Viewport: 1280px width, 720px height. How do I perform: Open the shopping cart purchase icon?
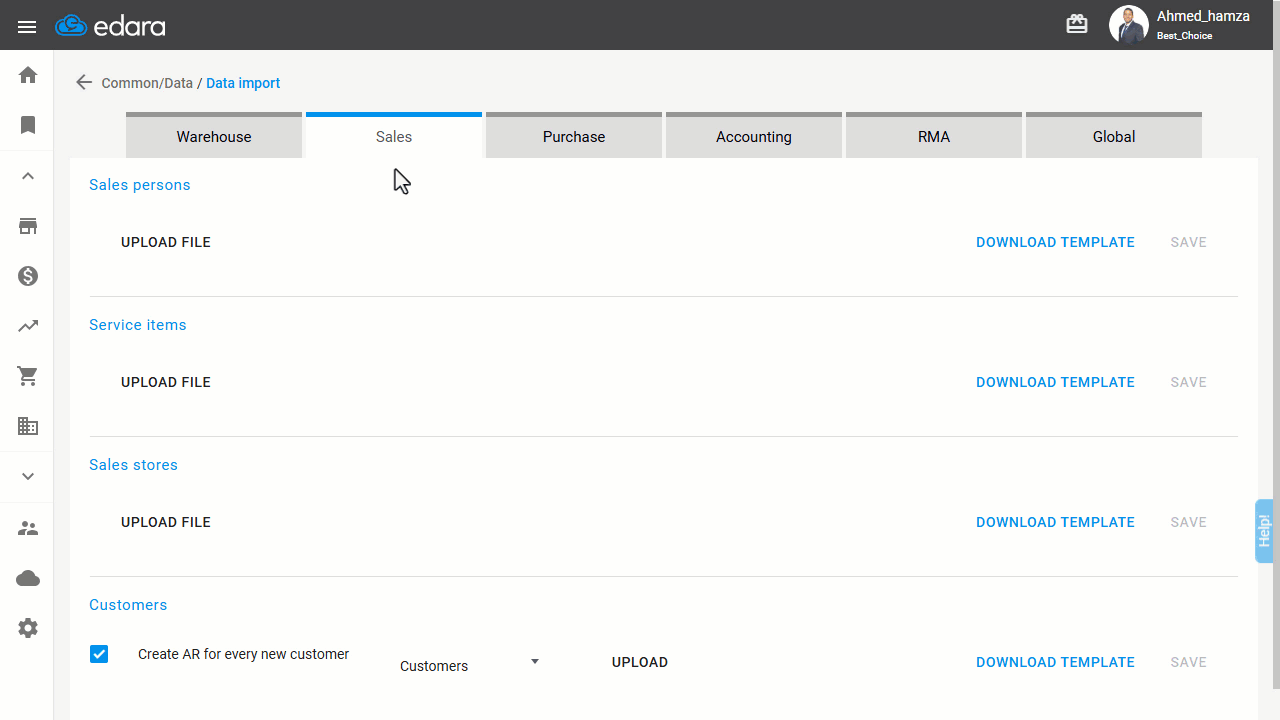28,376
